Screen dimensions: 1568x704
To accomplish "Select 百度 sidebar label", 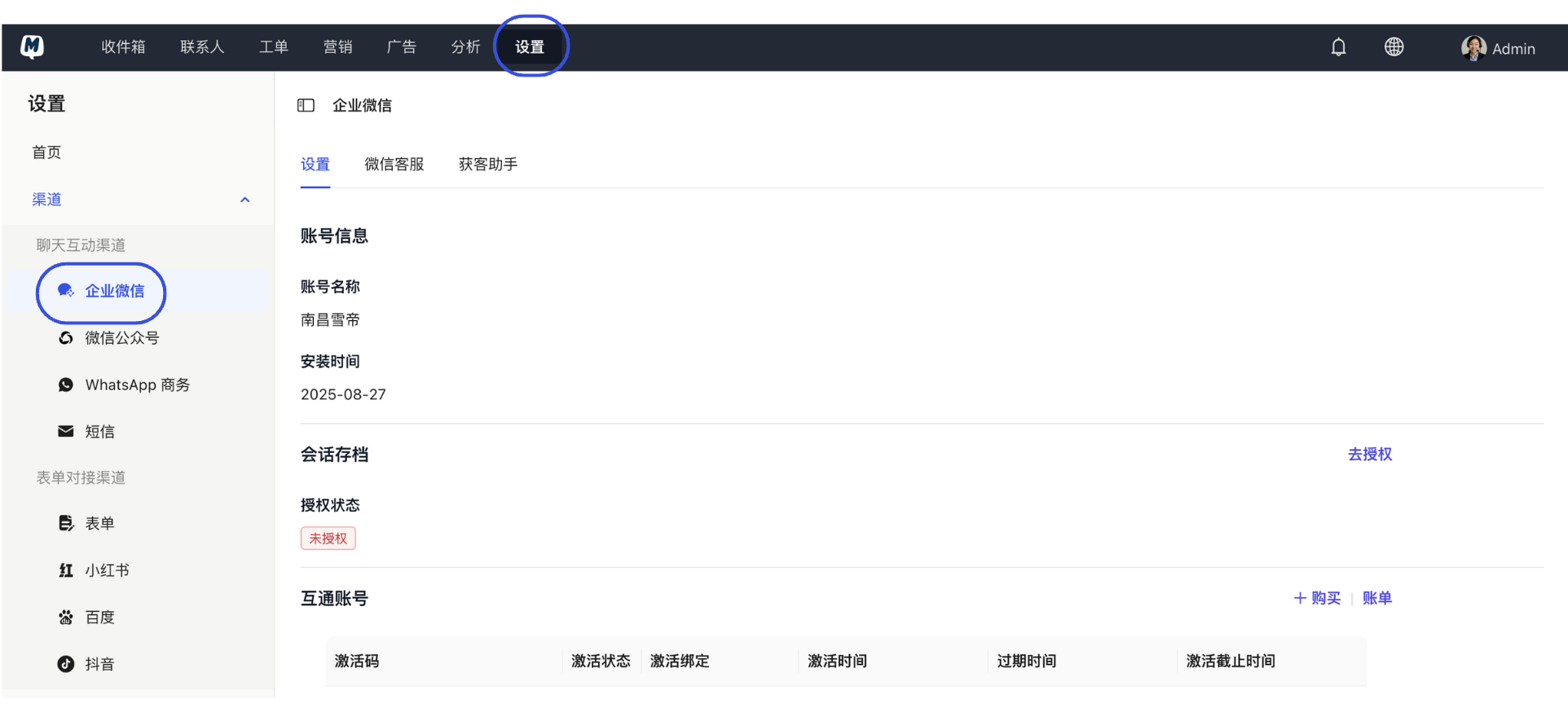I will 100,618.
